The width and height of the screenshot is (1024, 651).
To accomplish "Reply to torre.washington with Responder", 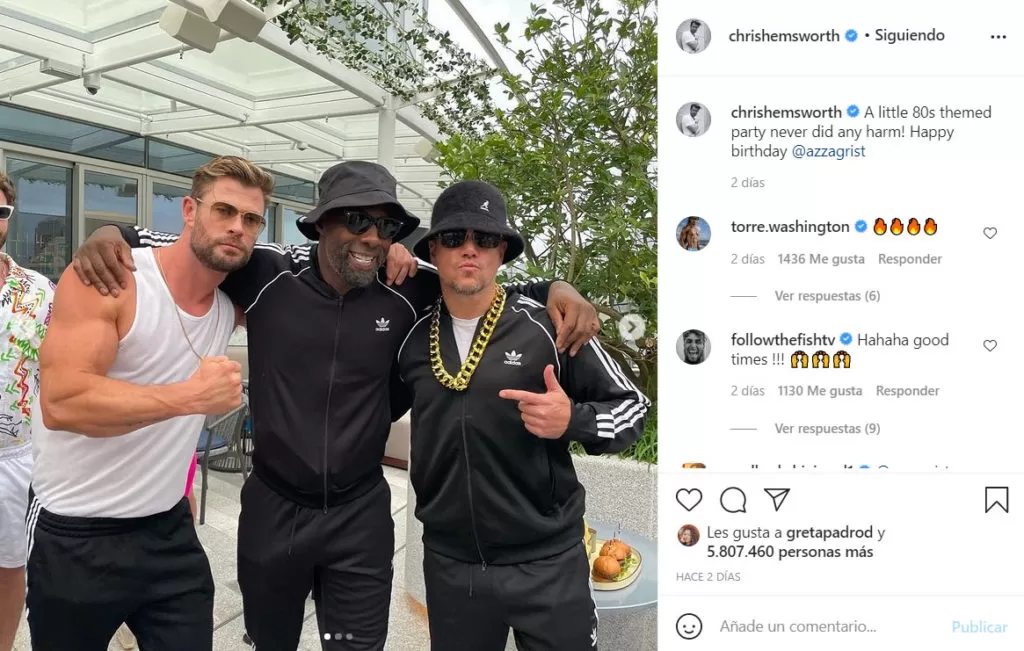I will 909,259.
